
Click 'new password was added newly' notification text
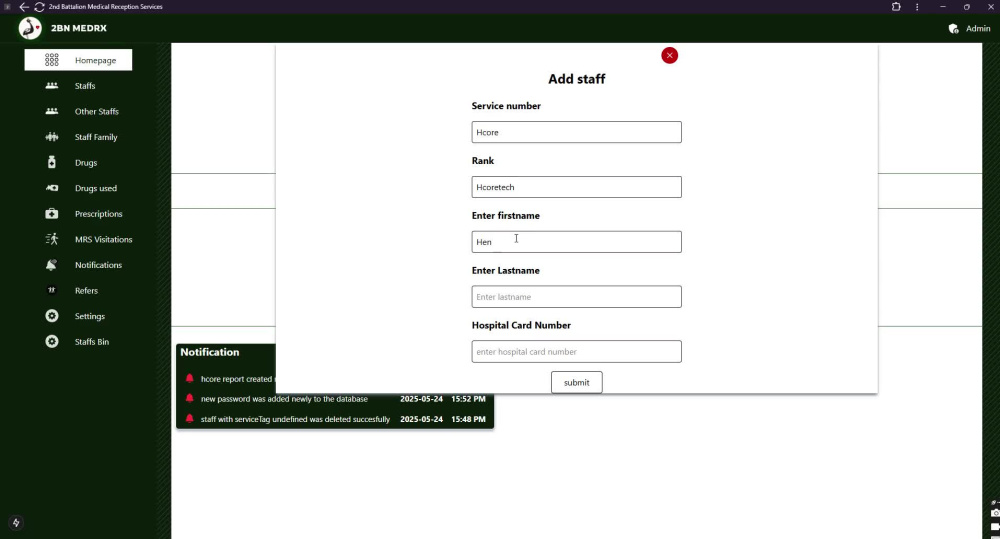284,399
